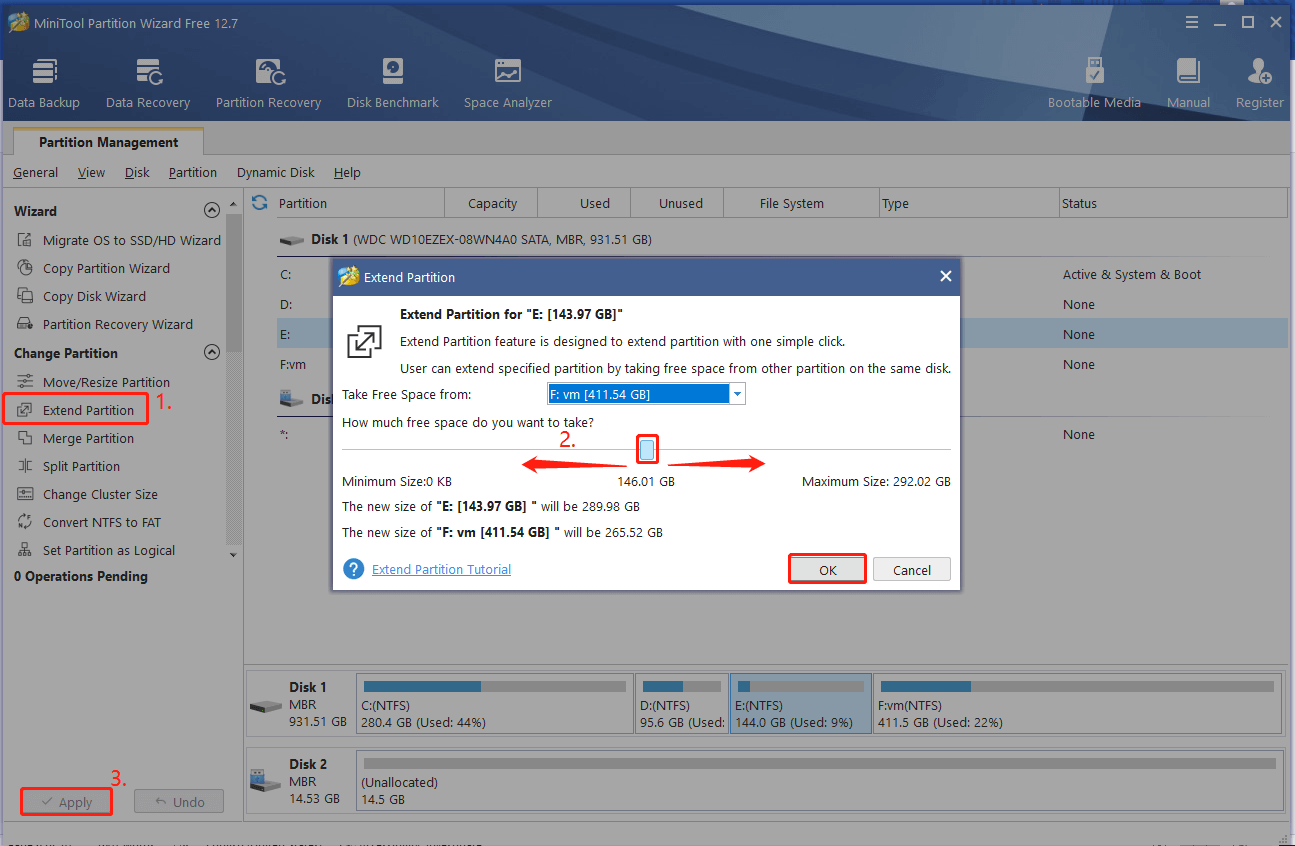
Task: Select the Unallocated 14.5 GB block
Action: point(818,781)
